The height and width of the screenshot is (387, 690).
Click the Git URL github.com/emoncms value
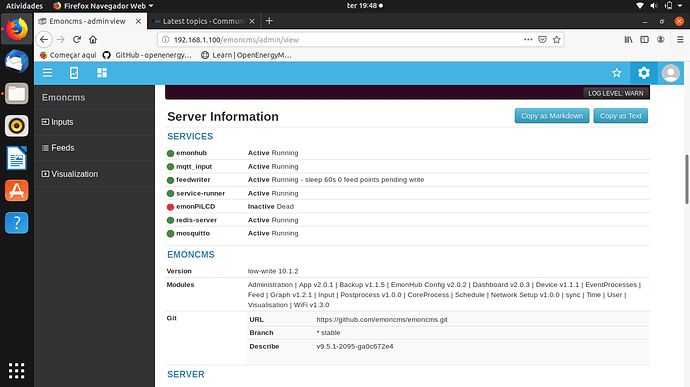pos(382,320)
